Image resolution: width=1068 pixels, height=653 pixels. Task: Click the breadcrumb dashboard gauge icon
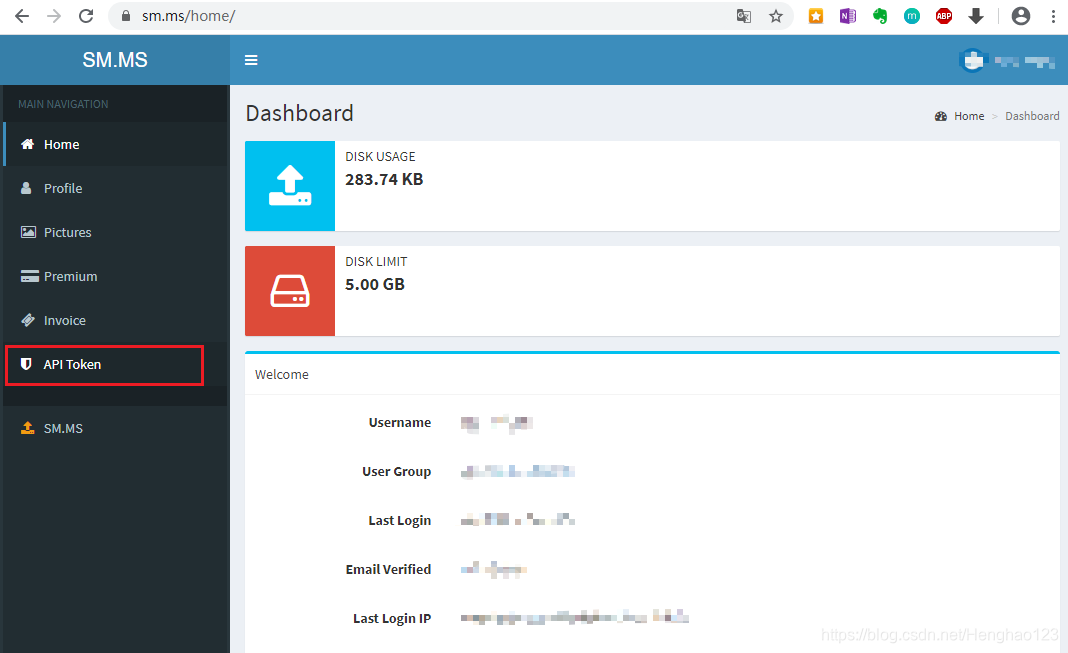tap(941, 116)
